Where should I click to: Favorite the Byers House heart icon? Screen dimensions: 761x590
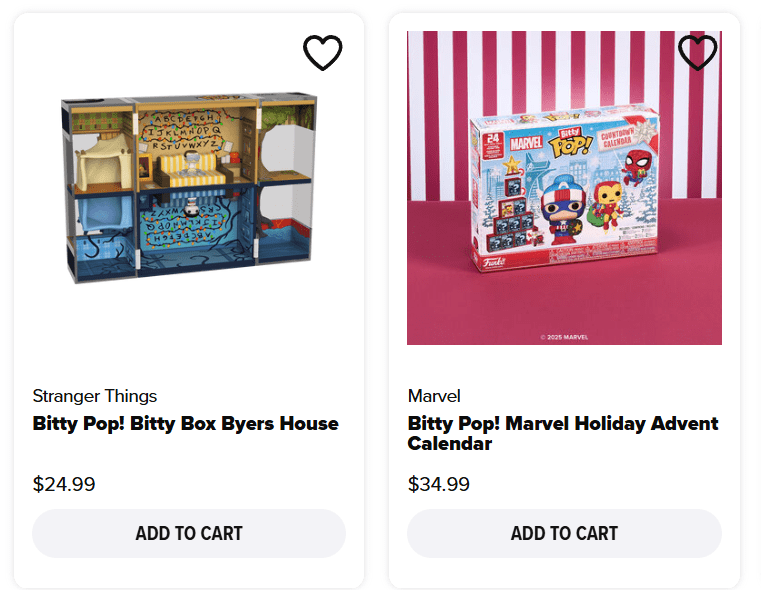(x=322, y=53)
